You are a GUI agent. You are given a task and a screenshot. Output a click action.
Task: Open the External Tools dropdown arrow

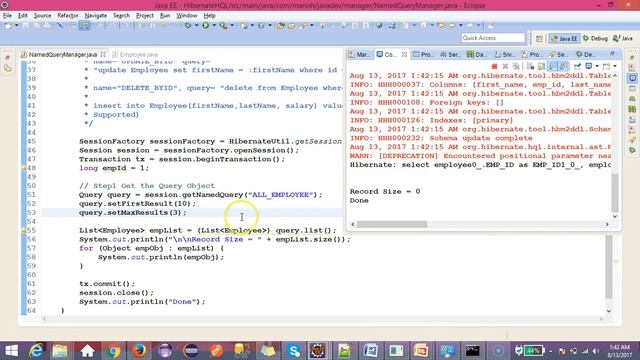[x=232, y=25]
